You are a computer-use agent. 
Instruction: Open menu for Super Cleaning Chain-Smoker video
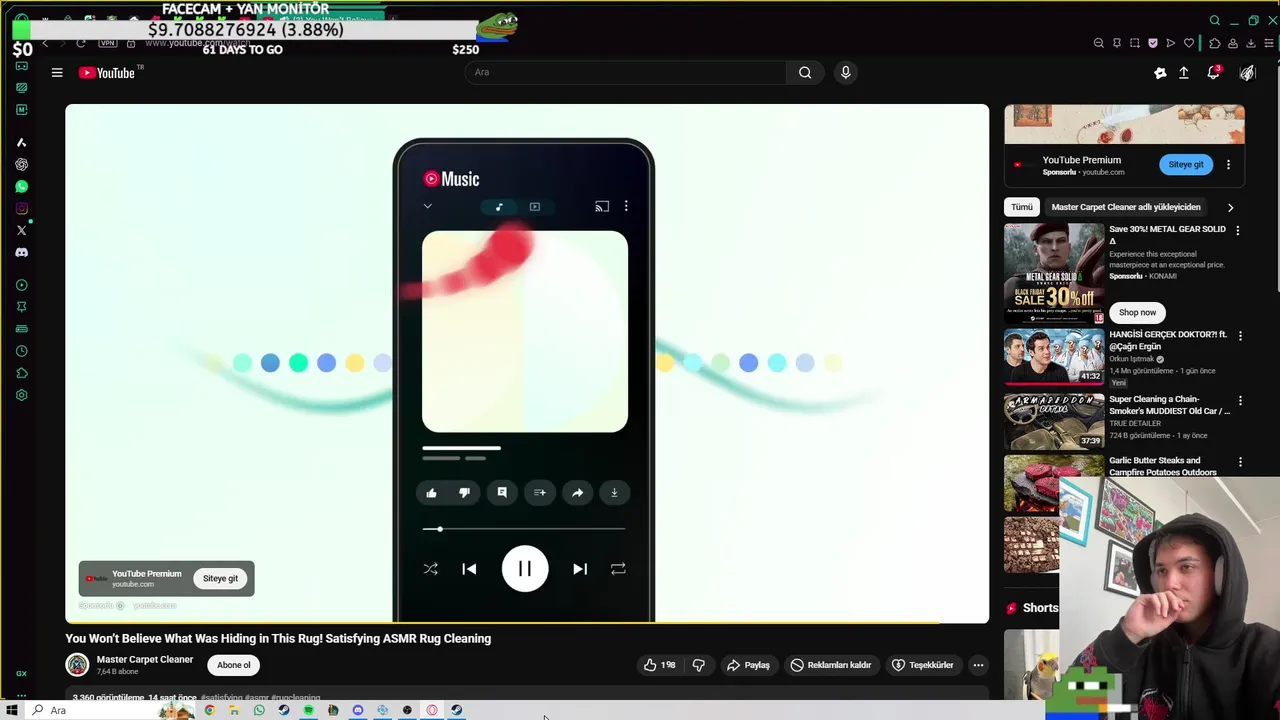click(1240, 401)
